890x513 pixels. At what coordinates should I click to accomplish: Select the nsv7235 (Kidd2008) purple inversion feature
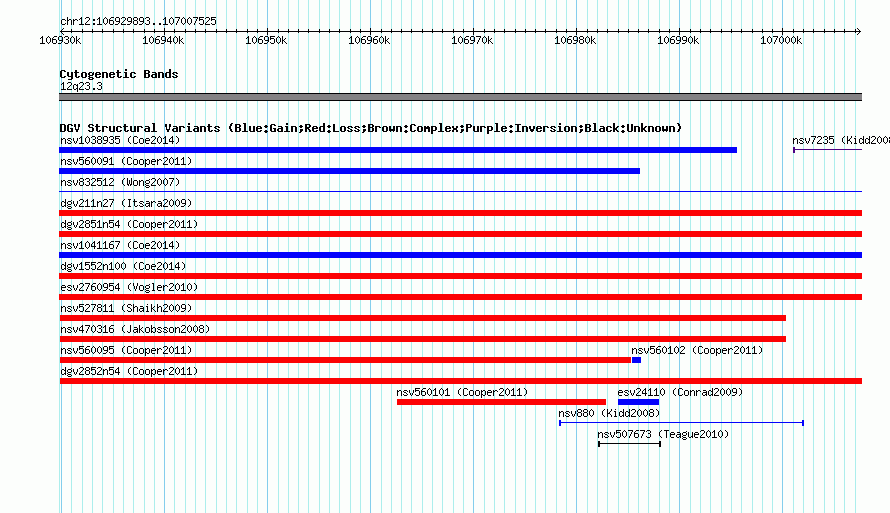pos(828,150)
